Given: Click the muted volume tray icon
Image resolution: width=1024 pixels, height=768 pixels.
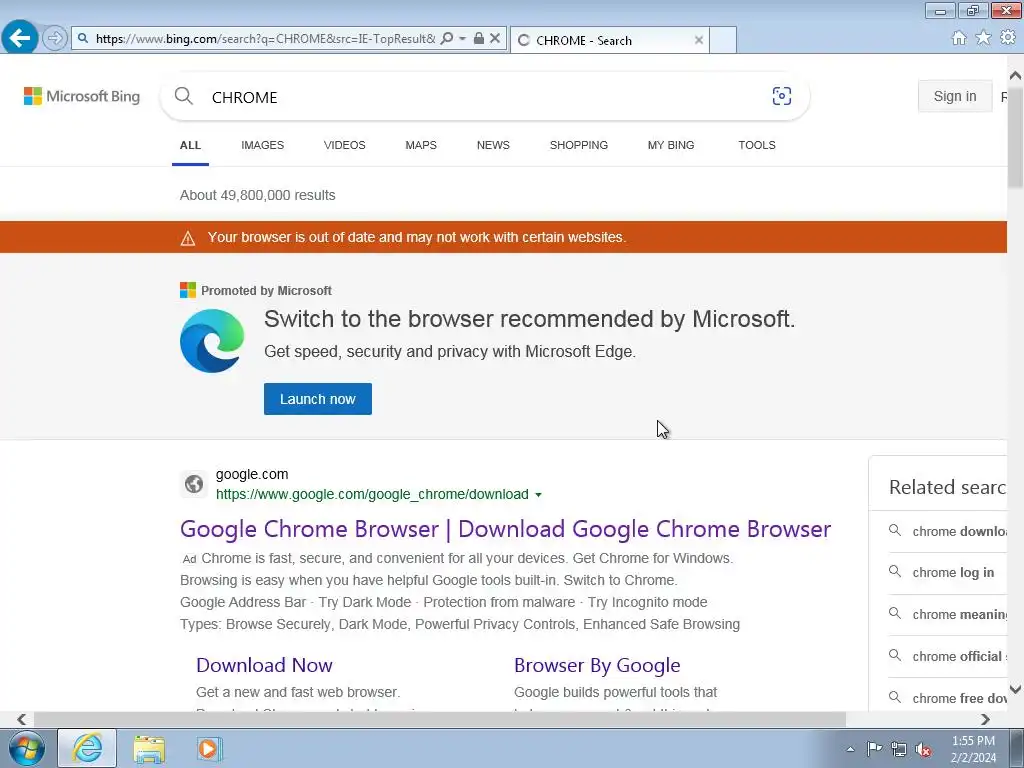Looking at the screenshot, I should [x=923, y=749].
